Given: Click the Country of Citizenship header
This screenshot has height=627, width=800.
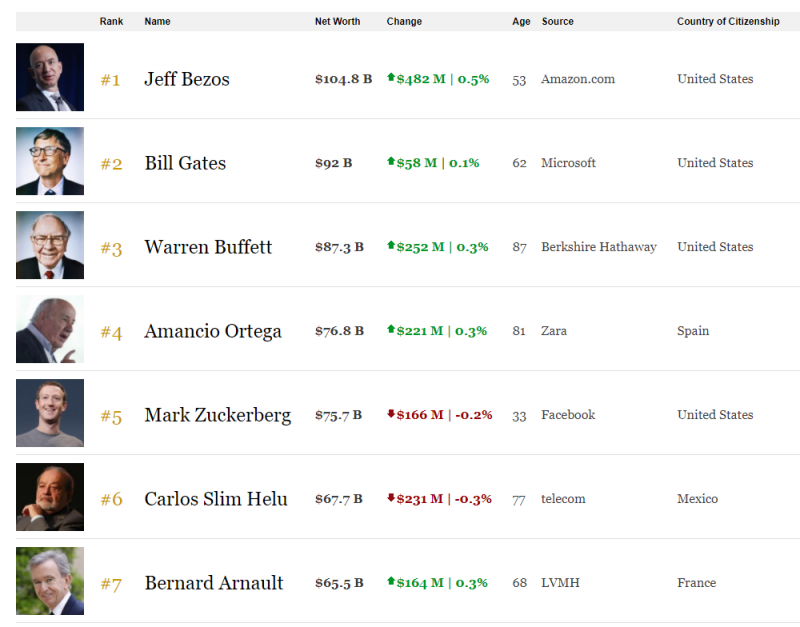Looking at the screenshot, I should pos(728,22).
